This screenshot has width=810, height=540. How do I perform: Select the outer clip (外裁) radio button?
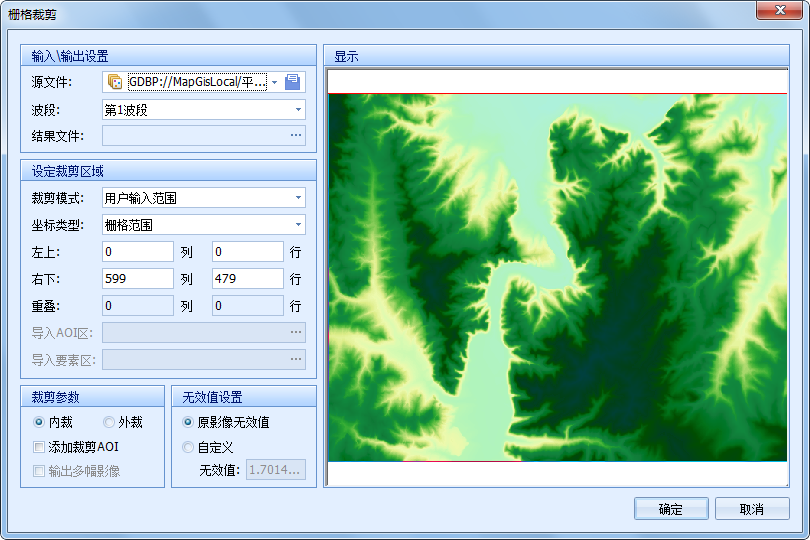pyautogui.click(x=109, y=423)
